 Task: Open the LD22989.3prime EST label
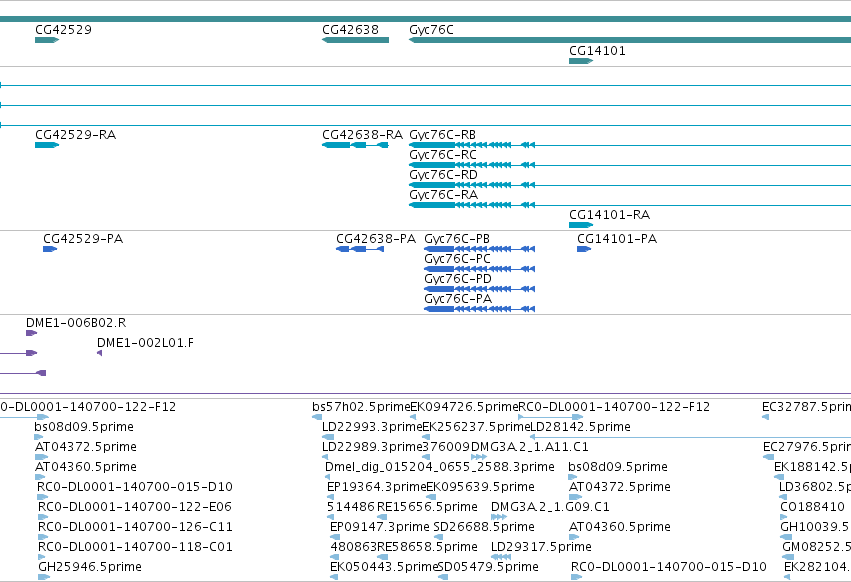[x=372, y=447]
